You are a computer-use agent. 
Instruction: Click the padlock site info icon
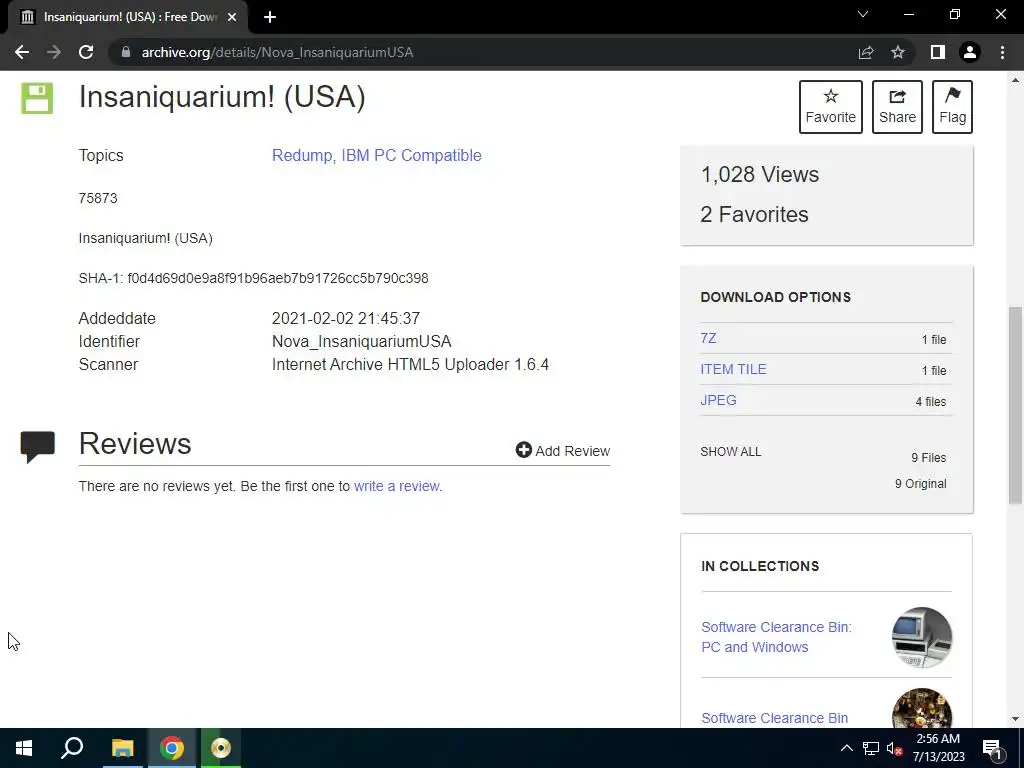point(125,52)
